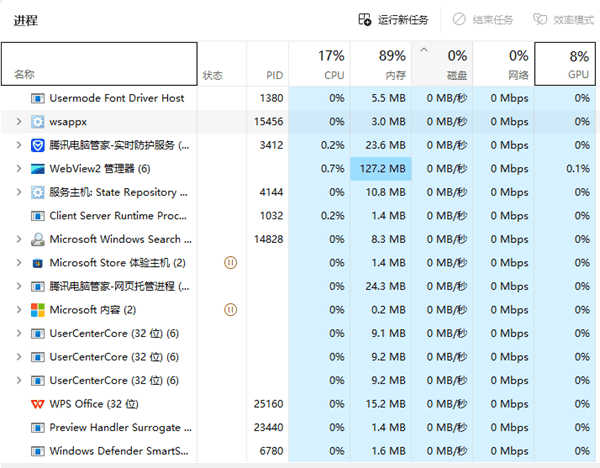Sort by 89% 内存 column header

(x=381, y=64)
